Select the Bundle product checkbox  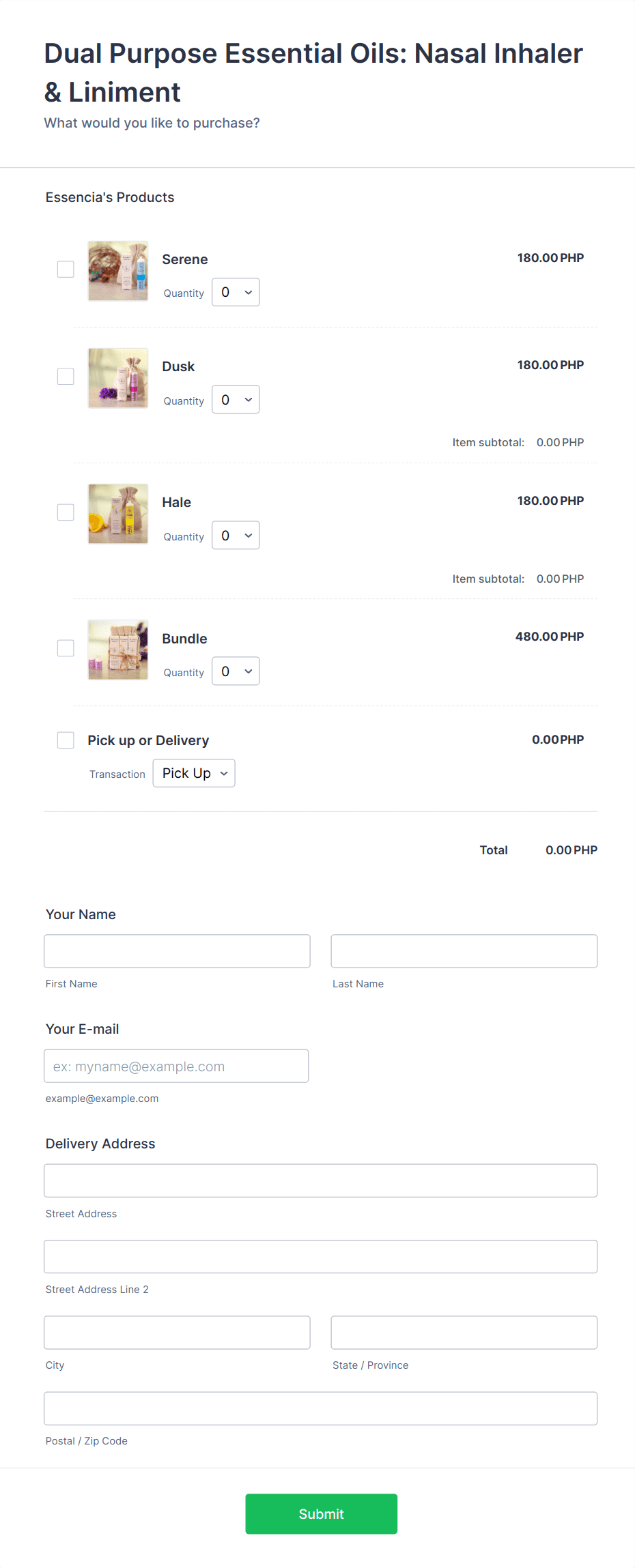coord(66,648)
